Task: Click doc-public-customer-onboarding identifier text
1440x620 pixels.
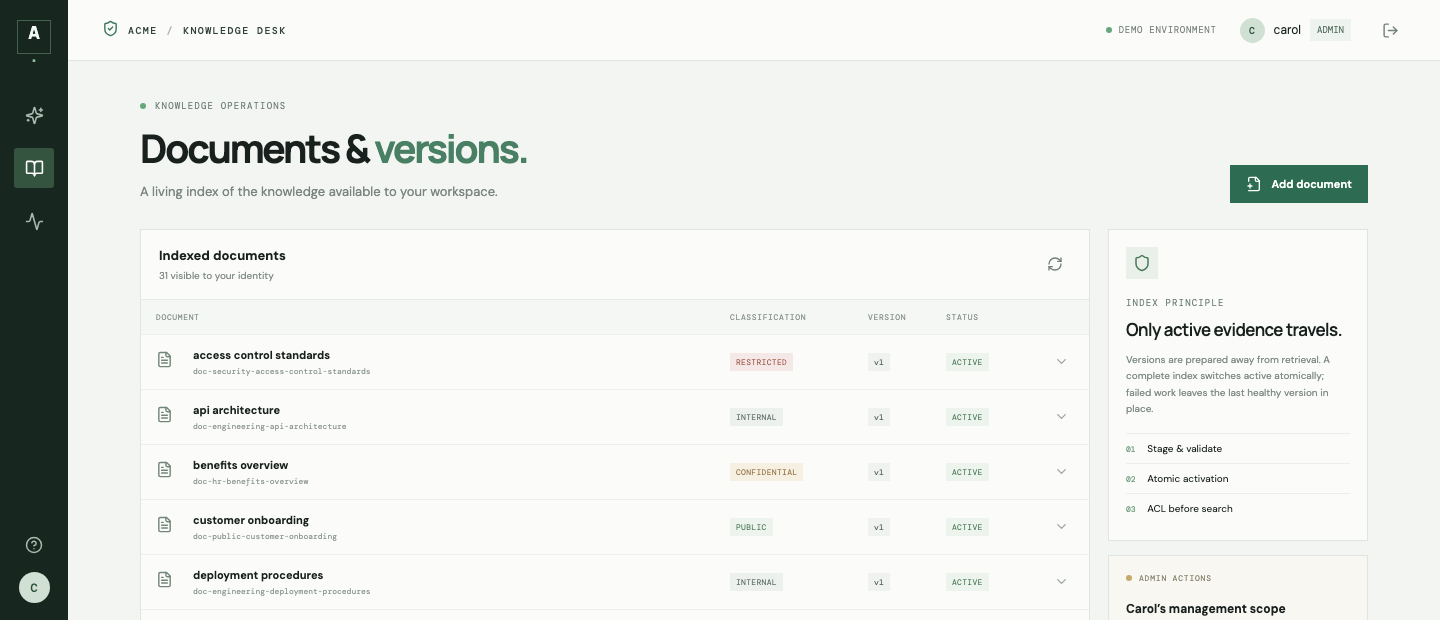Action: (x=265, y=537)
